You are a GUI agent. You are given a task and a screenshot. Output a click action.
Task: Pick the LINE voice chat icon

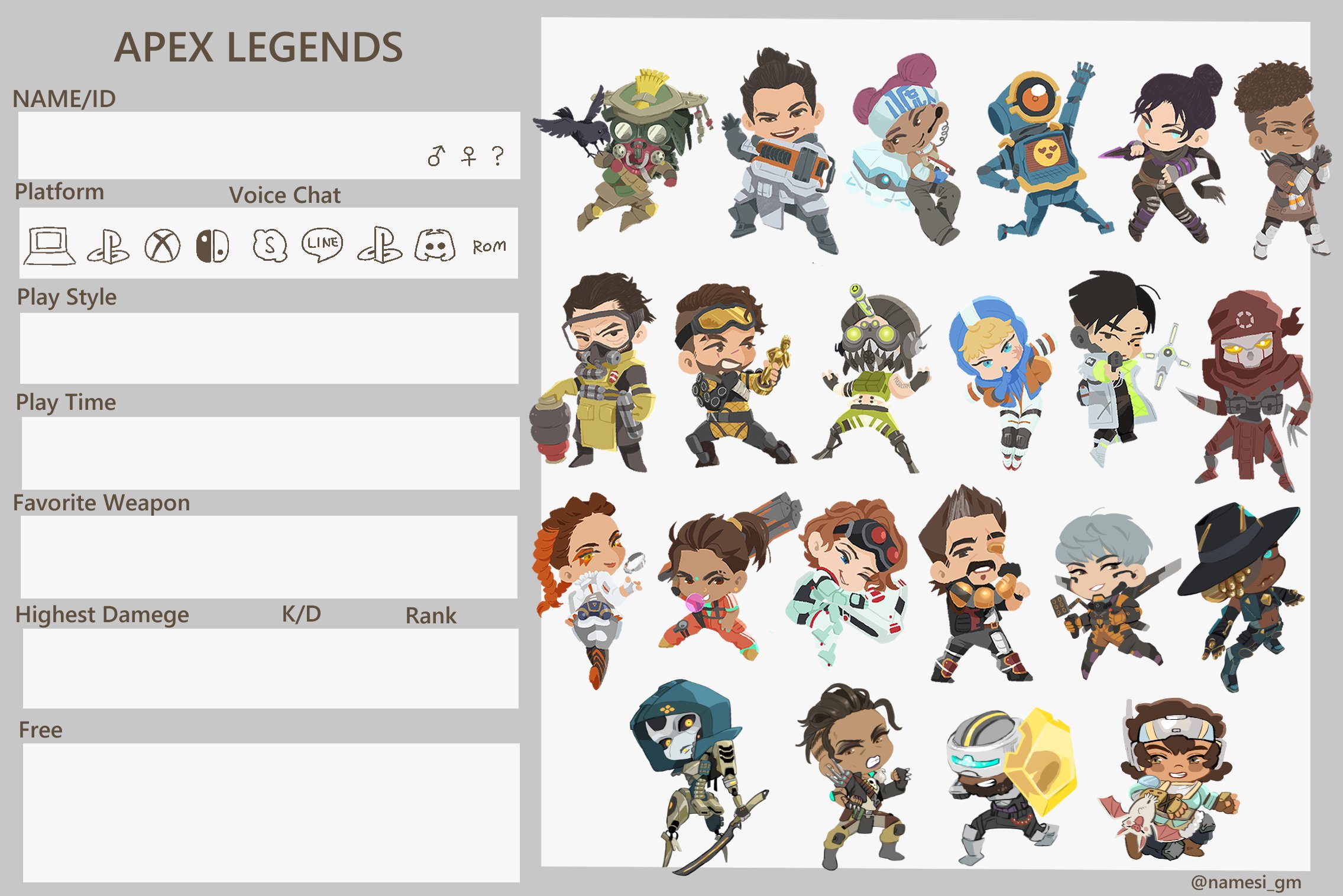pyautogui.click(x=322, y=244)
